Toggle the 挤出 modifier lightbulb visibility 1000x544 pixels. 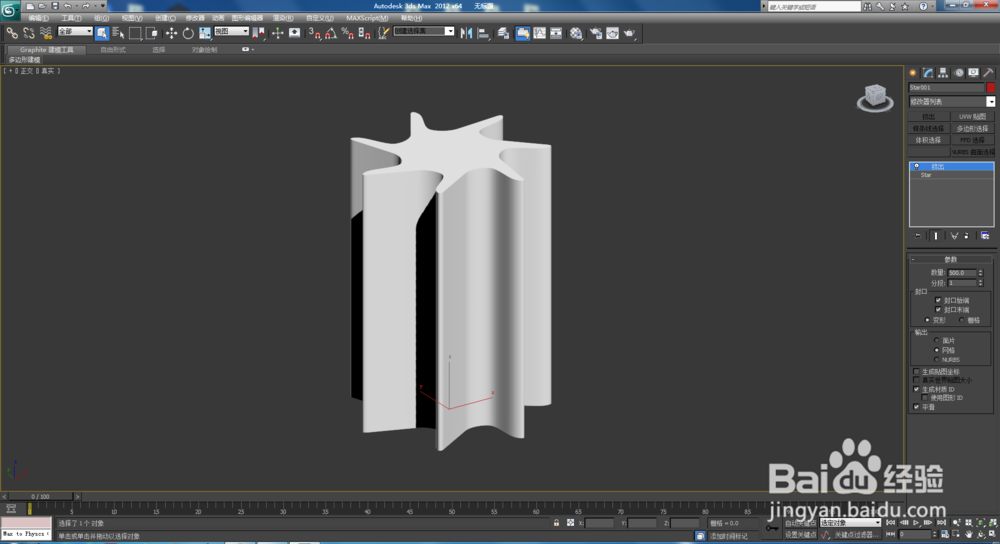click(917, 166)
